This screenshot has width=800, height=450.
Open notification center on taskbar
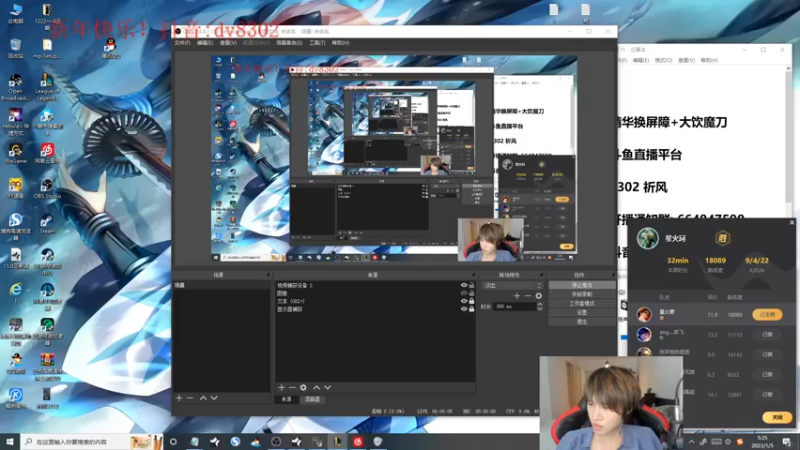point(787,442)
